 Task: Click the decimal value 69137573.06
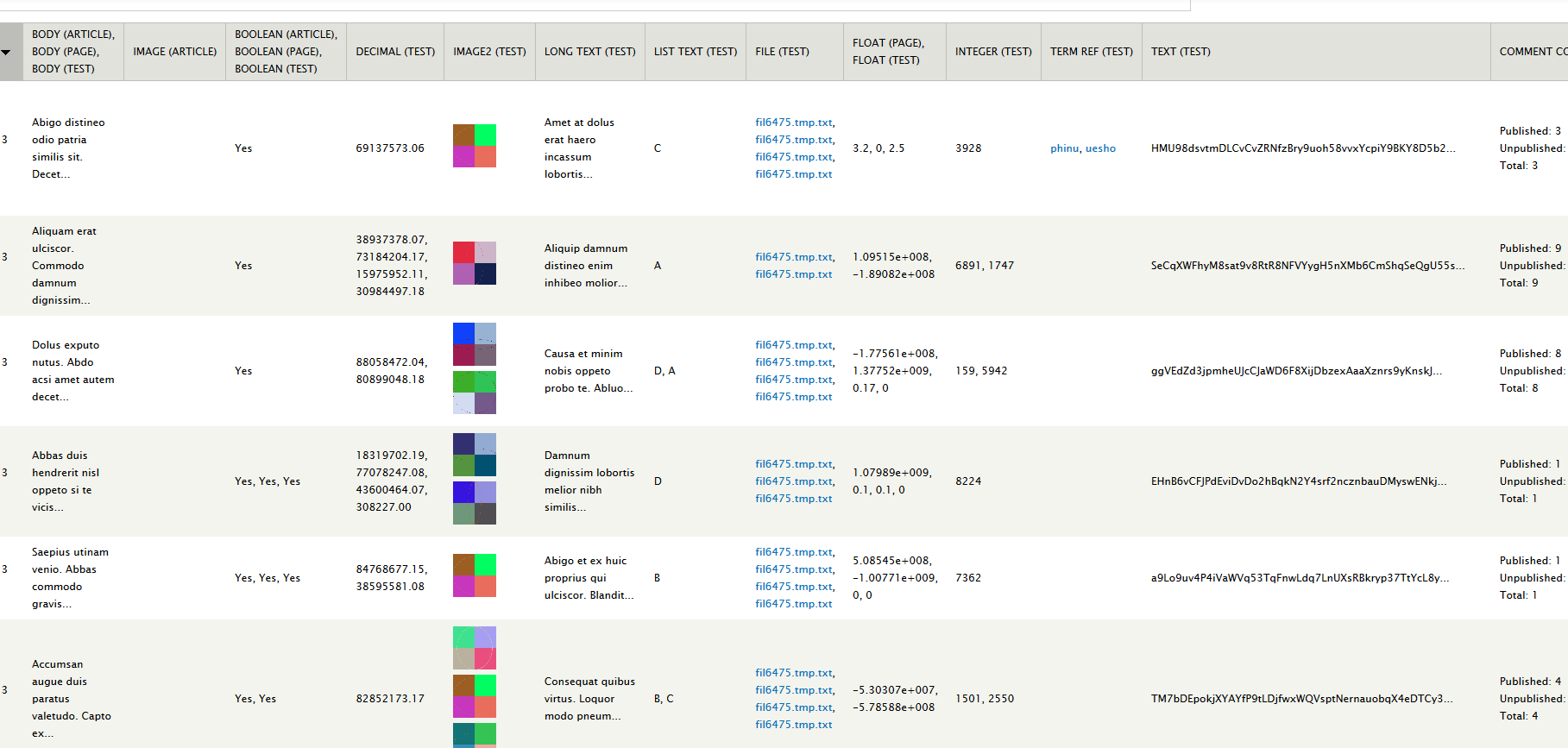pos(390,148)
